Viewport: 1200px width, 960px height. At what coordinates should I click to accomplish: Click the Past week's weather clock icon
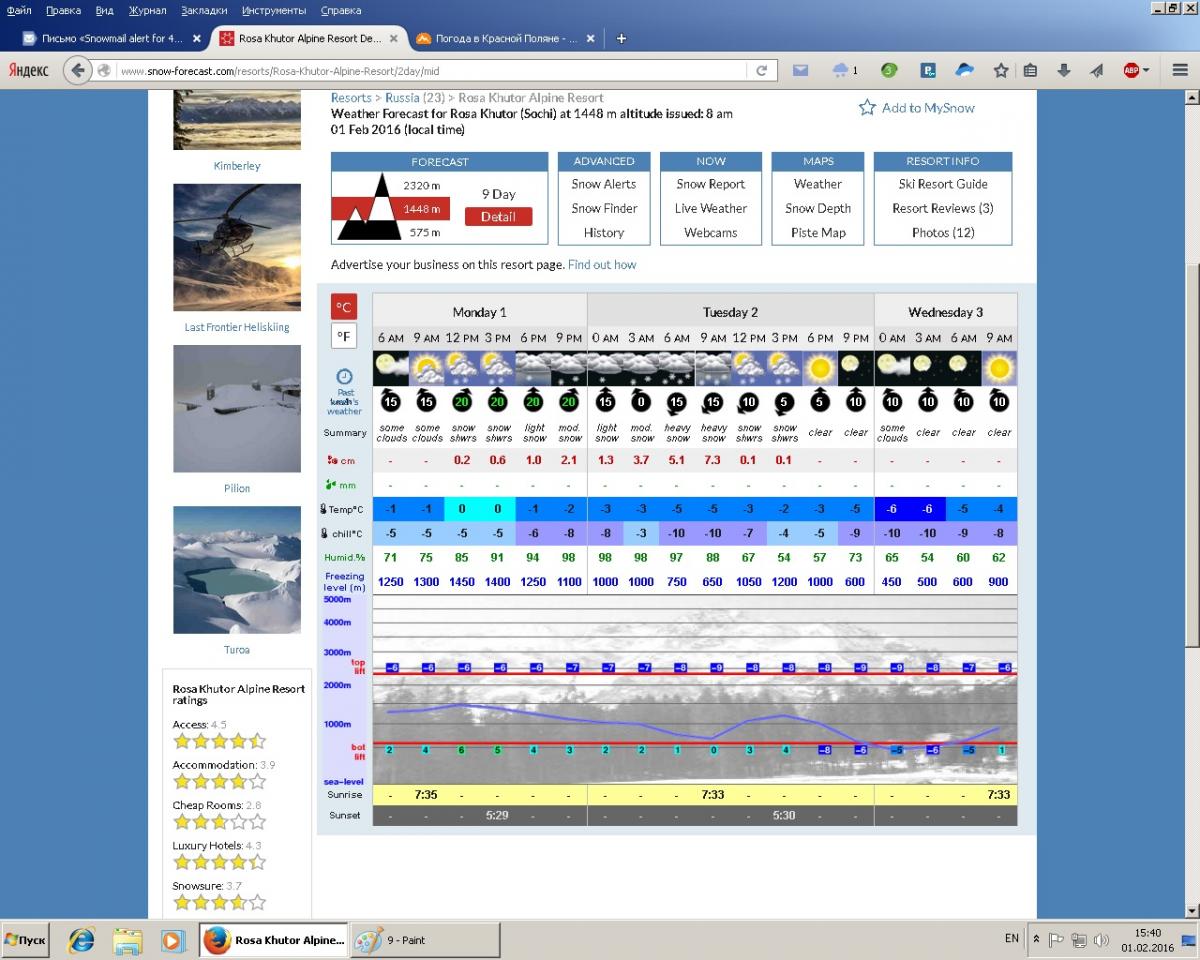click(x=344, y=377)
